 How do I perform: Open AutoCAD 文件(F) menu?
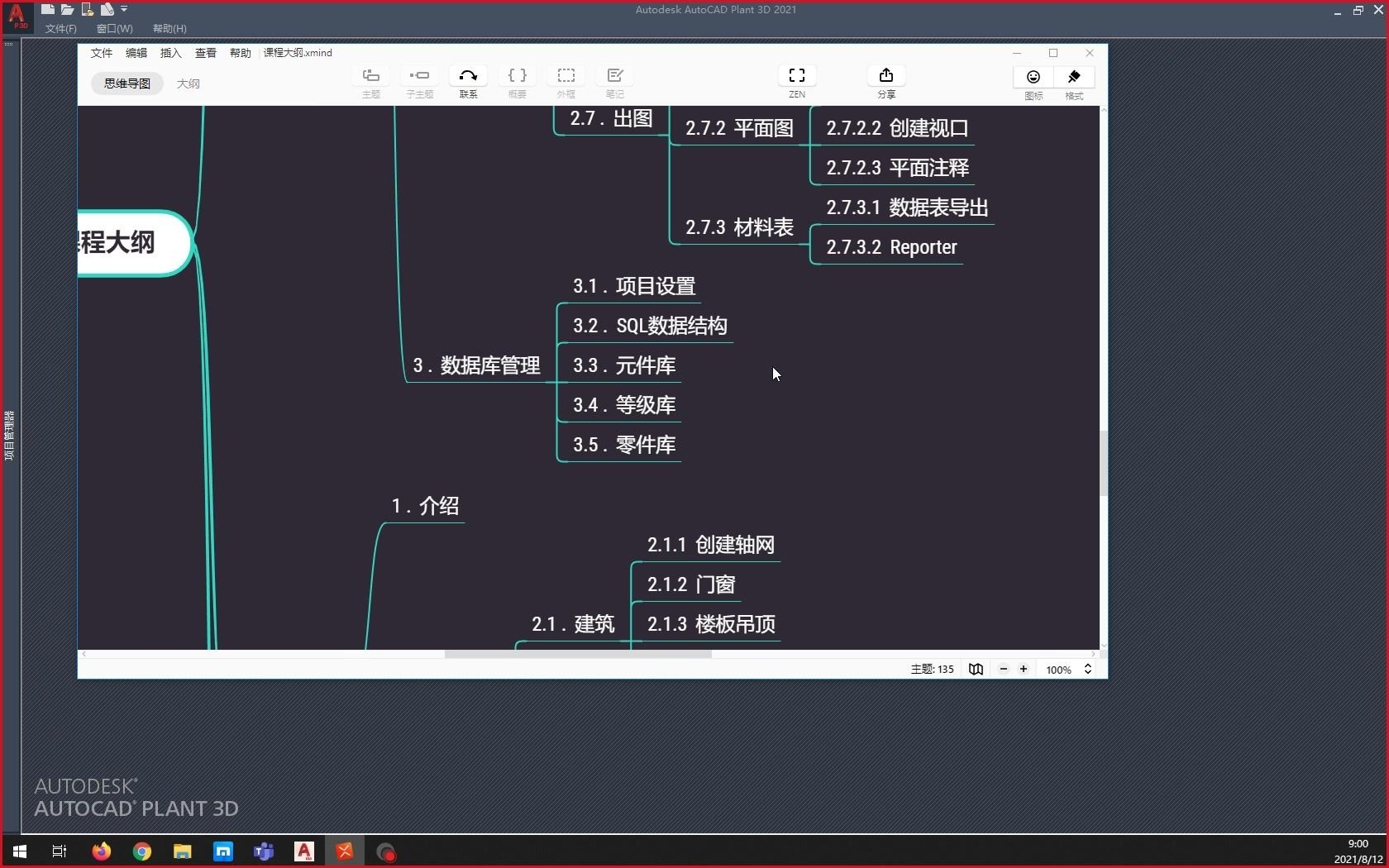click(61, 29)
